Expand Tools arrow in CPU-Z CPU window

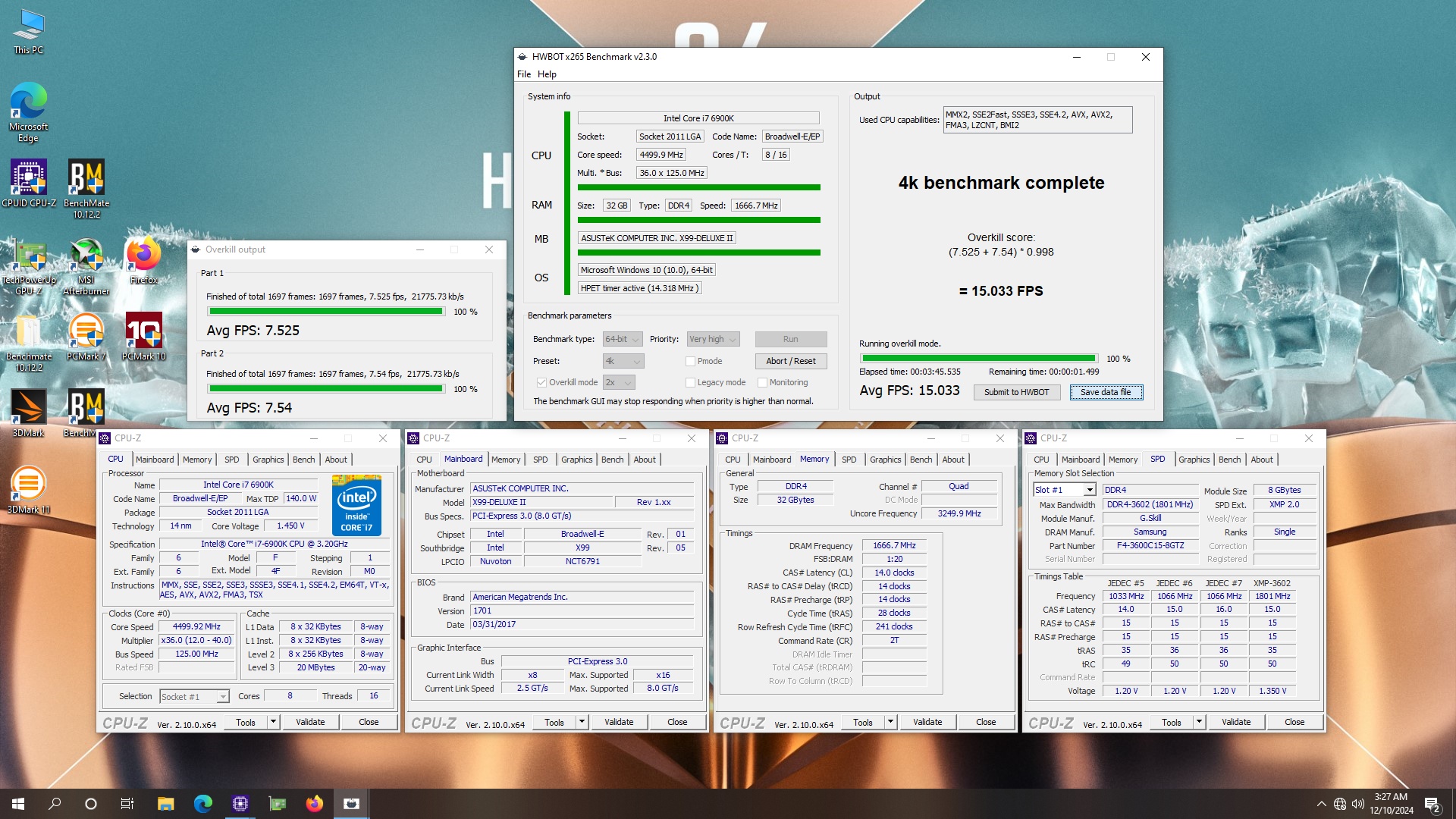point(273,722)
